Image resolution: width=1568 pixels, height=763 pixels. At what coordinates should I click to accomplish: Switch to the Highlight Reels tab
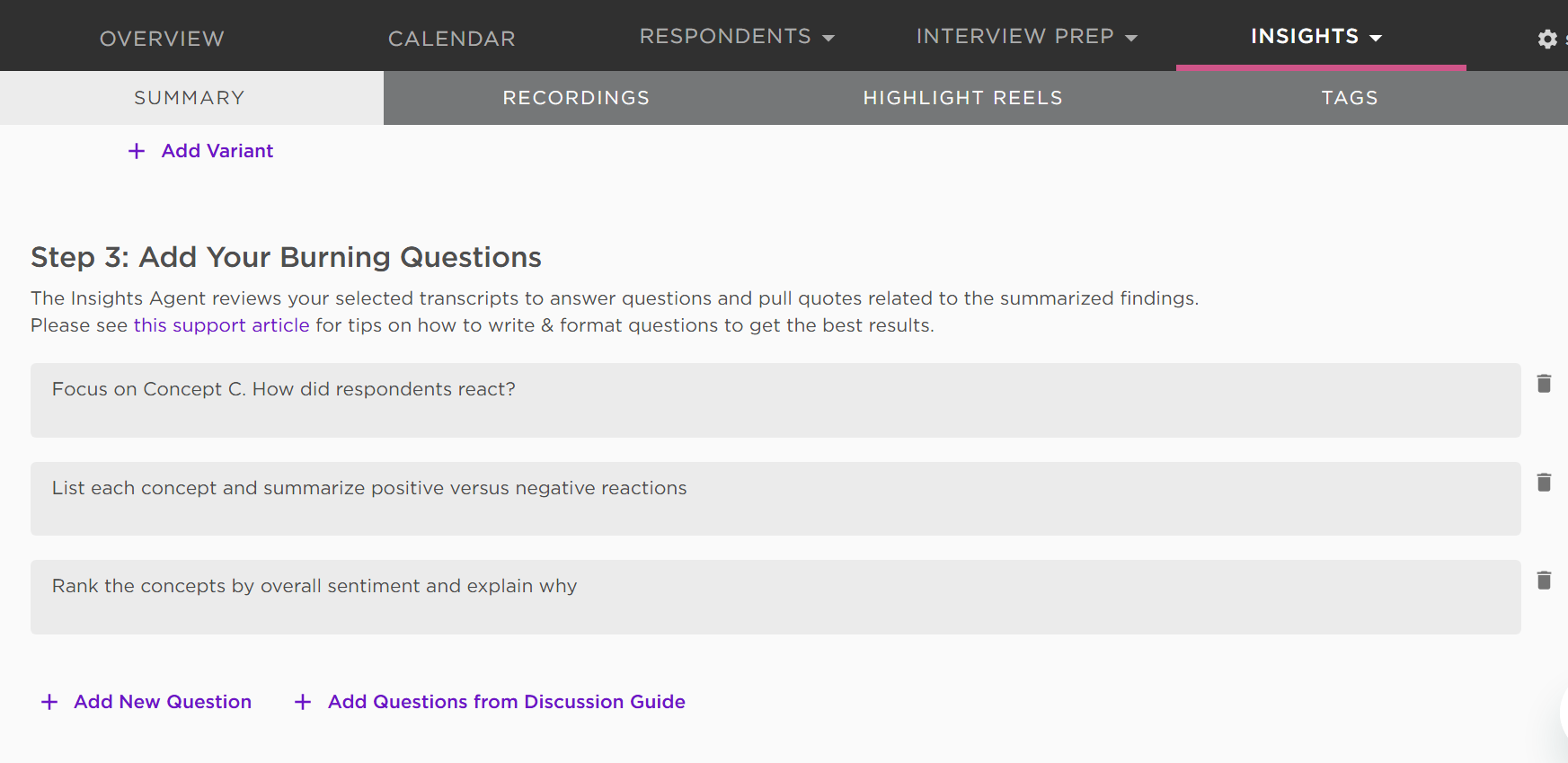coord(963,98)
